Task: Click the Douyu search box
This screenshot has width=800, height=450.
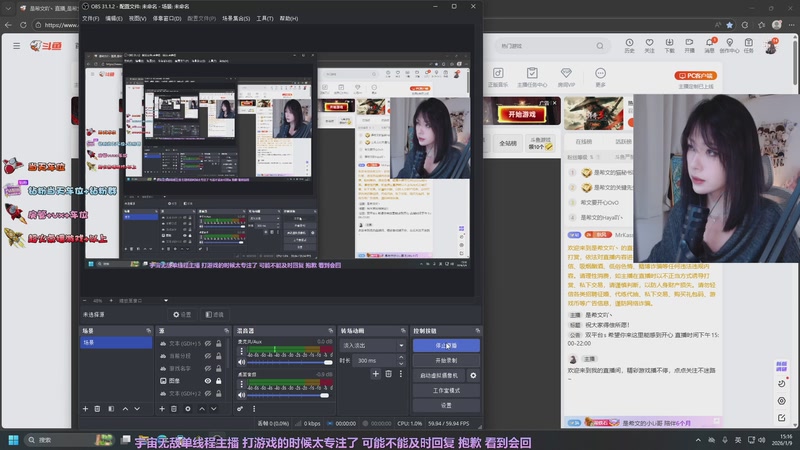Action: pos(552,46)
